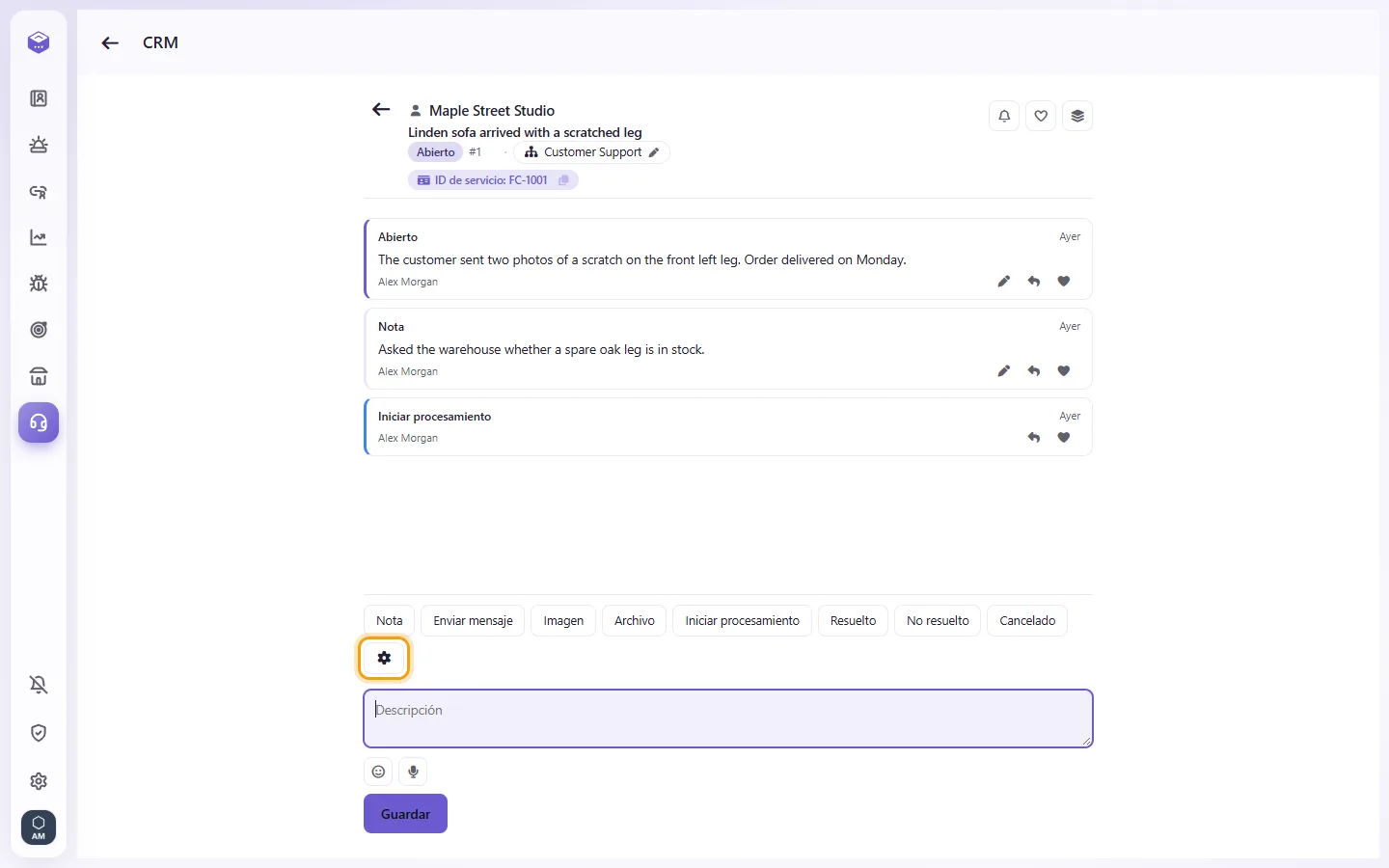Select the Imagen action
This screenshot has width=1389, height=868.
click(x=563, y=621)
